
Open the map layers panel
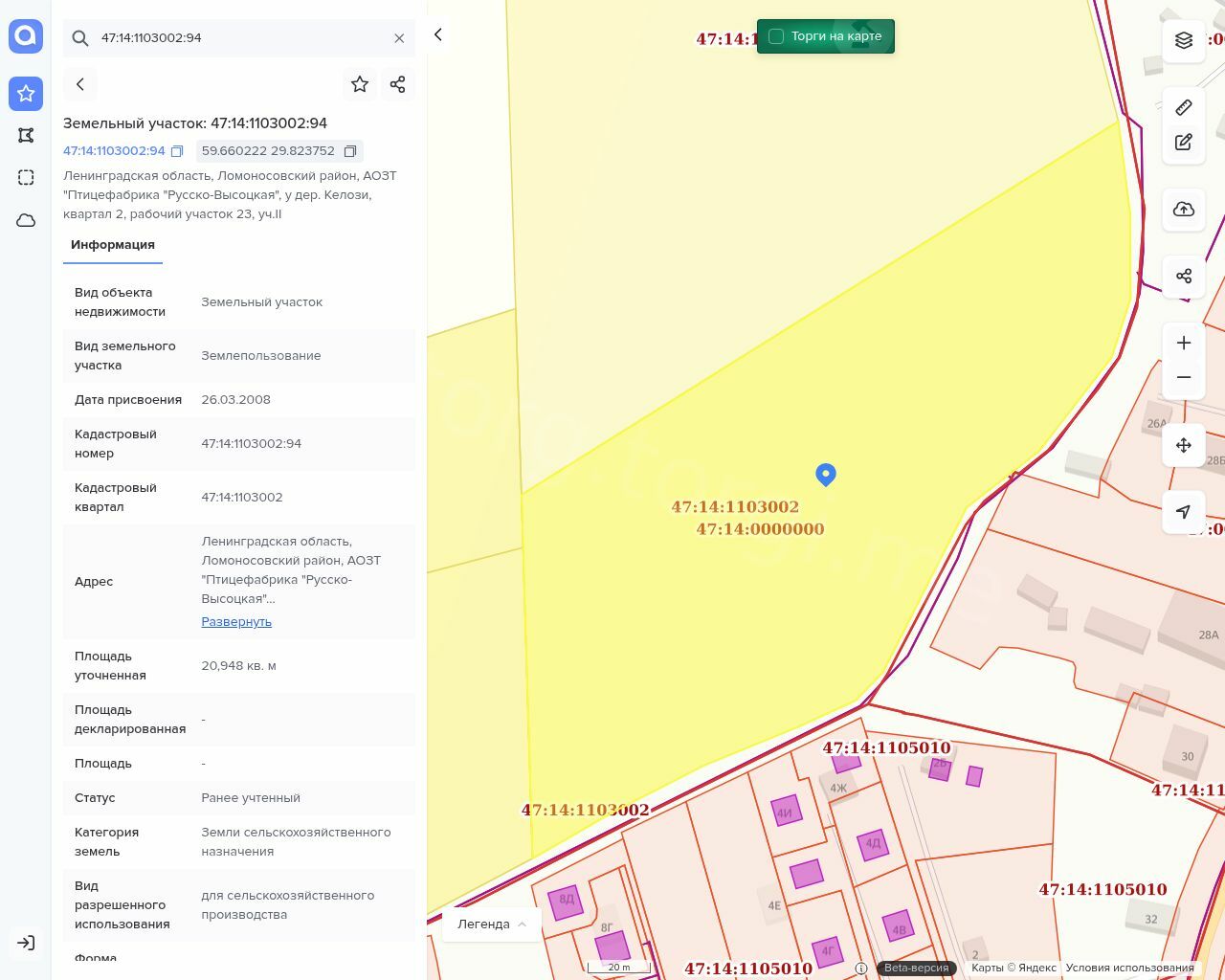1184,40
